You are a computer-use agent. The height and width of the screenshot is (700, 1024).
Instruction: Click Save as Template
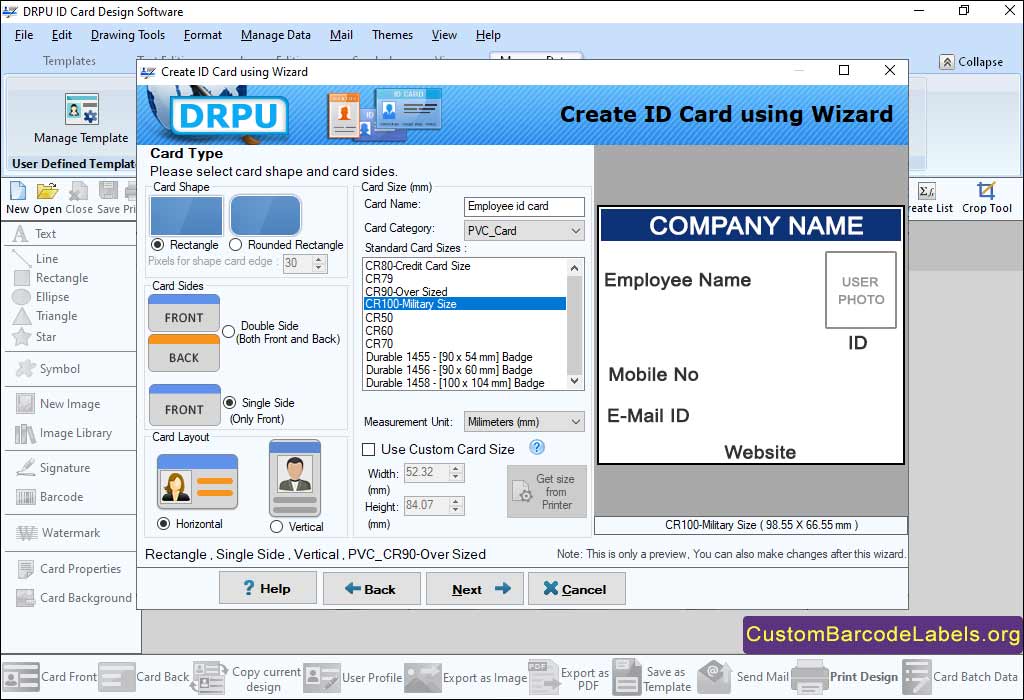(x=652, y=678)
